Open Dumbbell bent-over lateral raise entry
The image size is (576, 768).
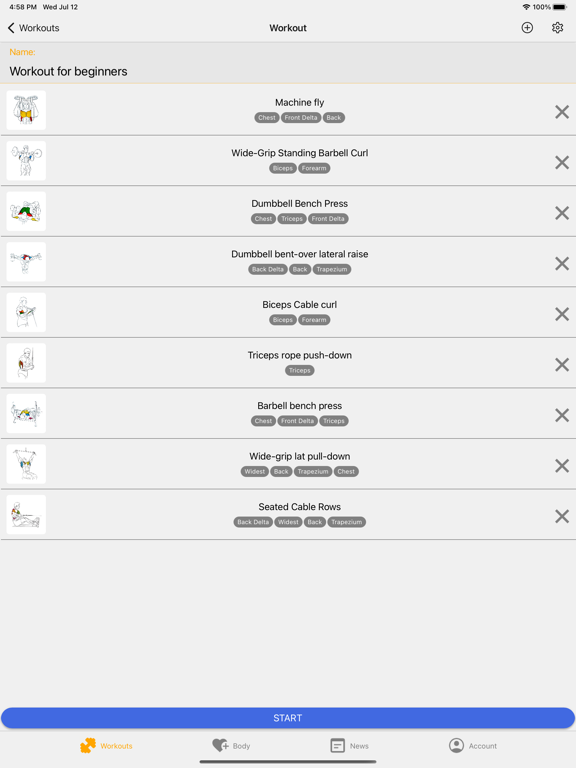pyautogui.click(x=288, y=262)
